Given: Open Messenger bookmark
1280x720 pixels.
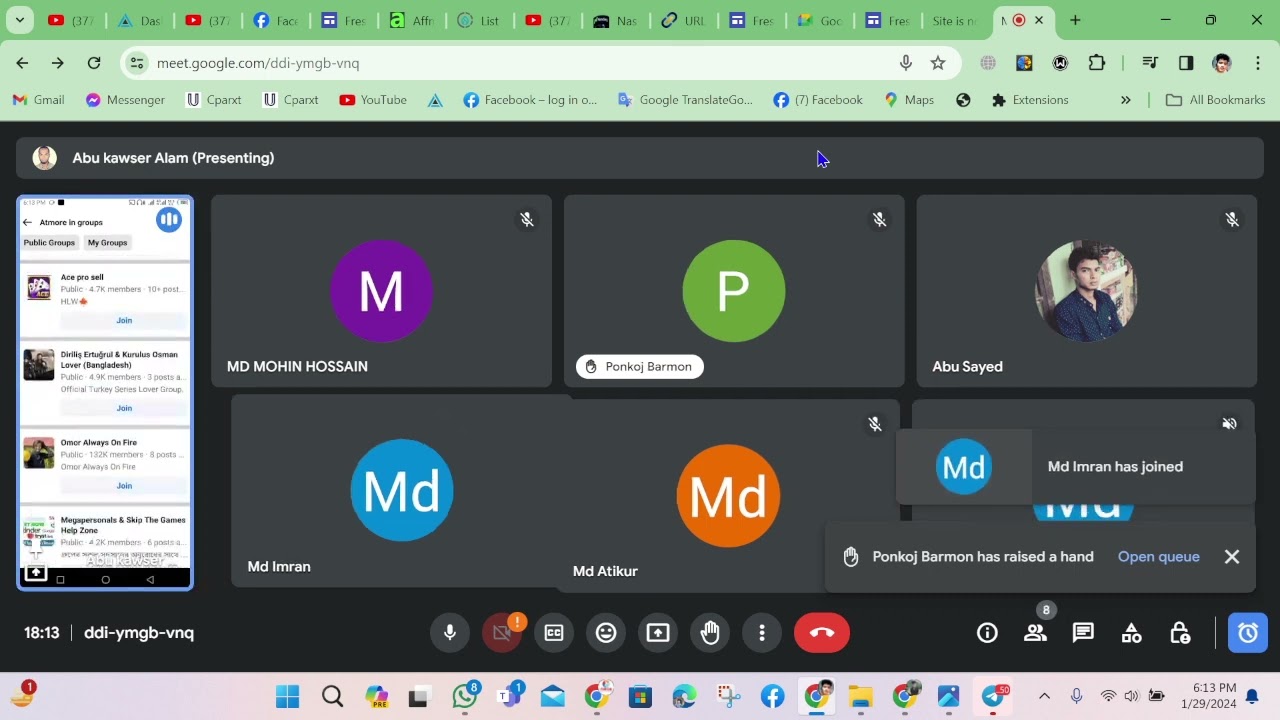Looking at the screenshot, I should coord(125,100).
